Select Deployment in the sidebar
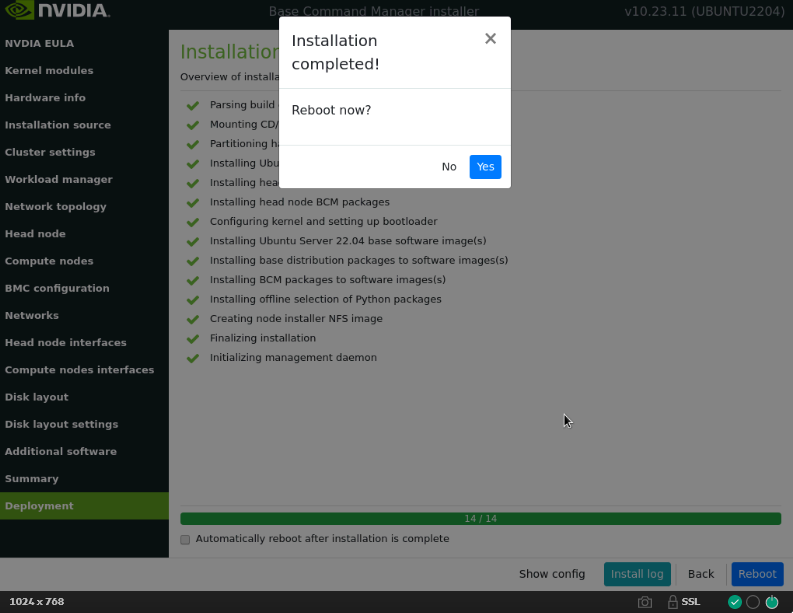This screenshot has height=613, width=793. click(x=39, y=506)
